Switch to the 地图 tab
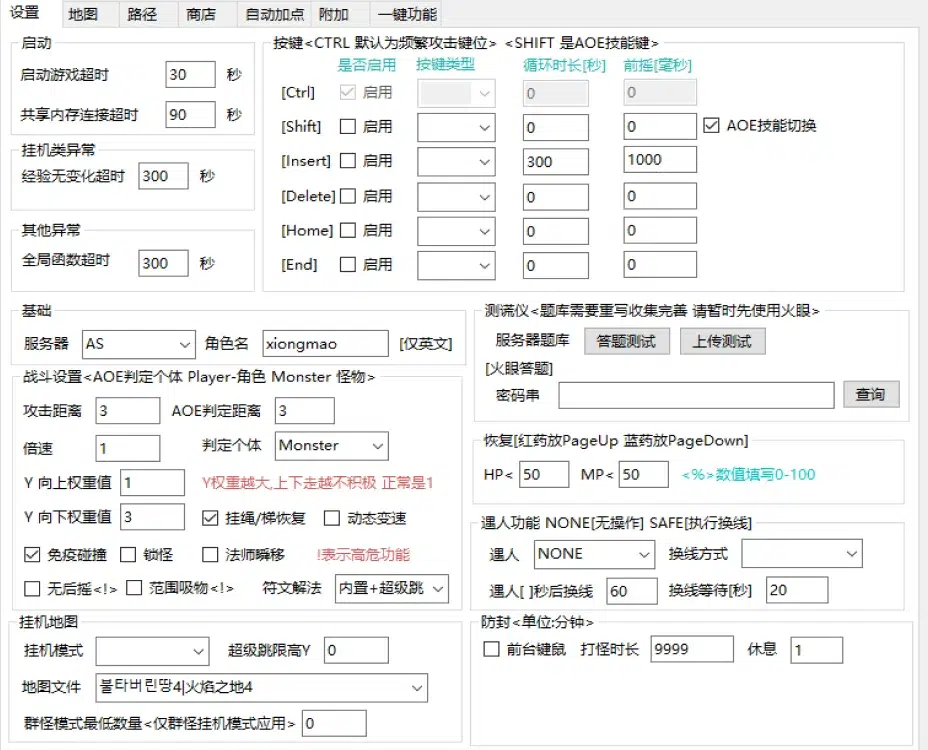Viewport: 928px width, 750px height. click(x=84, y=15)
